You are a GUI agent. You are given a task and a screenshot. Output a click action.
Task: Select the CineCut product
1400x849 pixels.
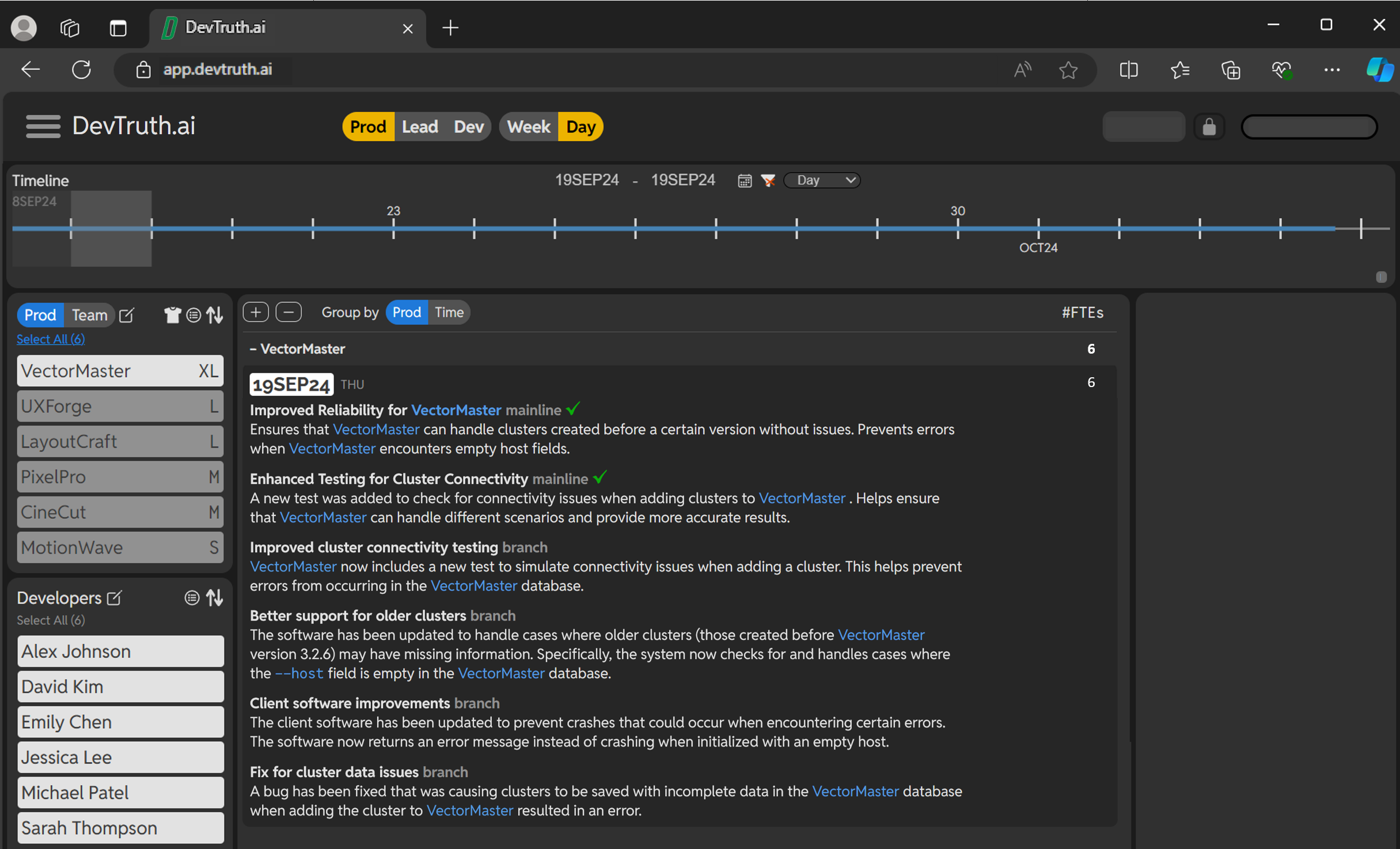[120, 512]
